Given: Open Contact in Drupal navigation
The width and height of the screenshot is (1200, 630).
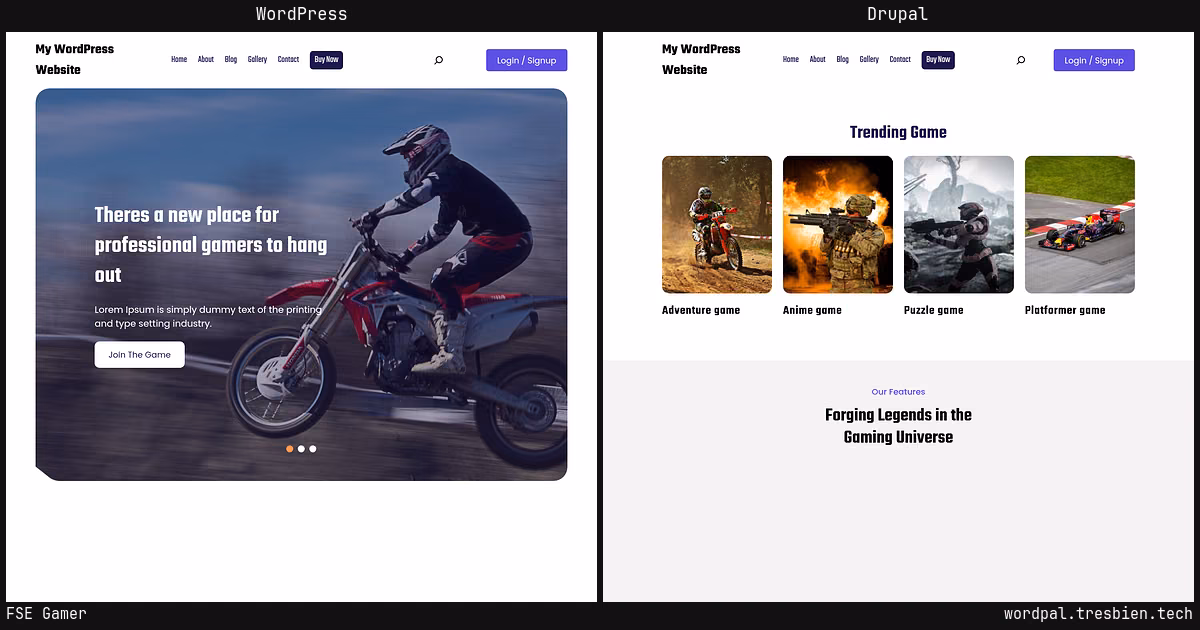Looking at the screenshot, I should coord(900,60).
